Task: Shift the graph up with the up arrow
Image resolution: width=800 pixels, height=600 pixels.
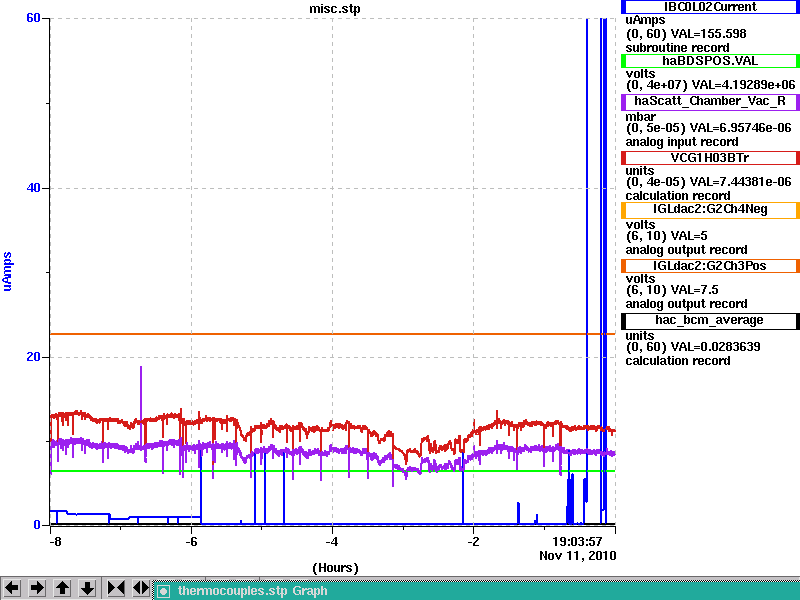Action: pos(62,588)
